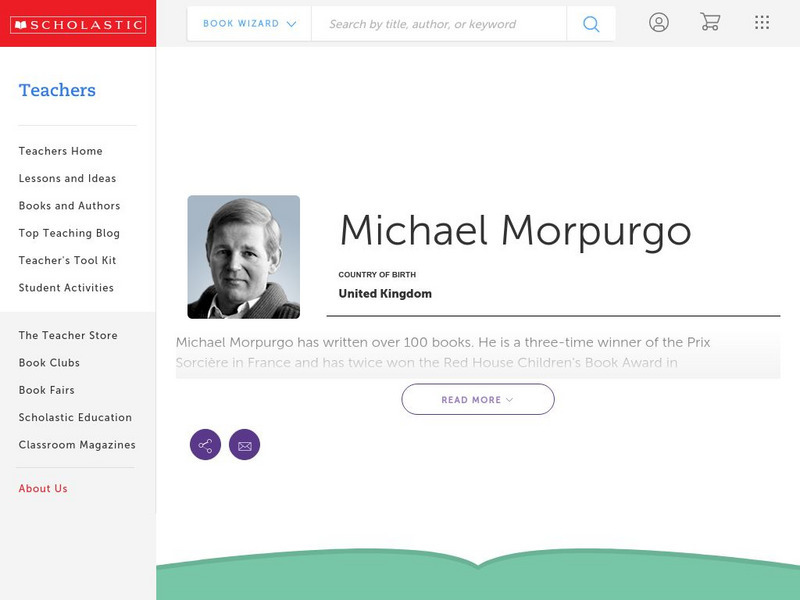This screenshot has height=600, width=800.
Task: Open the shopping cart icon
Action: tap(710, 22)
